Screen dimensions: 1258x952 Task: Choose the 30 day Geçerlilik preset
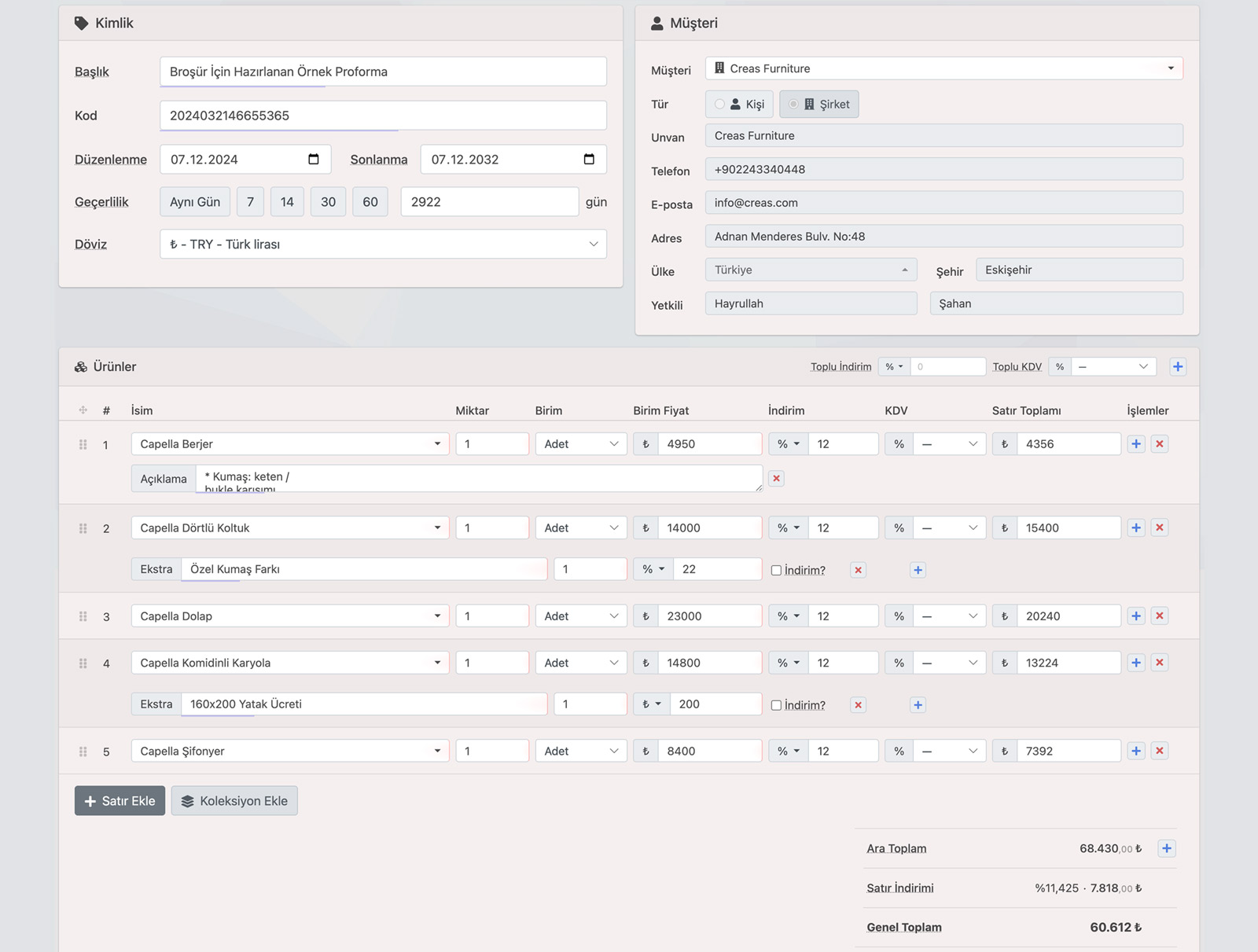[x=328, y=202]
